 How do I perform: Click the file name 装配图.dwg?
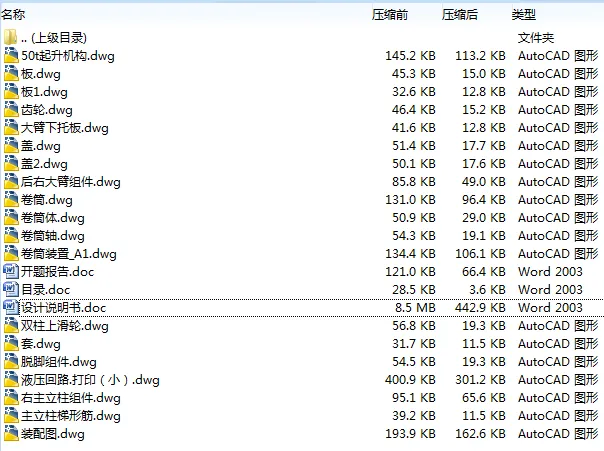53,434
